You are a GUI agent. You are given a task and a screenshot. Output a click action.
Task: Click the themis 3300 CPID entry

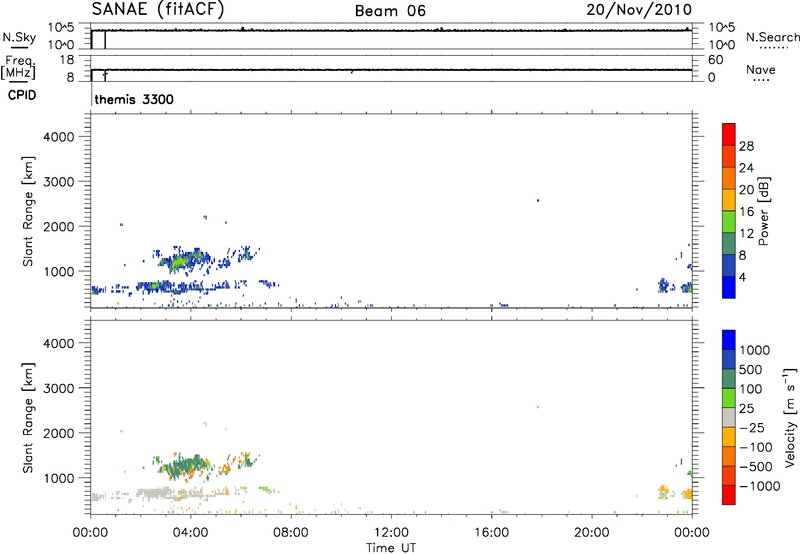tap(134, 99)
